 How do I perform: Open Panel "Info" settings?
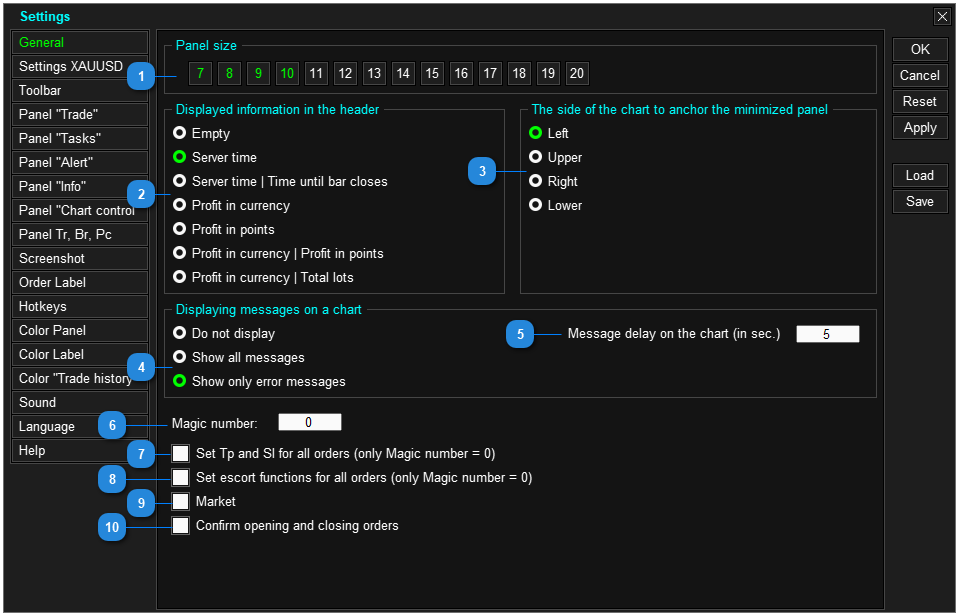(80, 187)
